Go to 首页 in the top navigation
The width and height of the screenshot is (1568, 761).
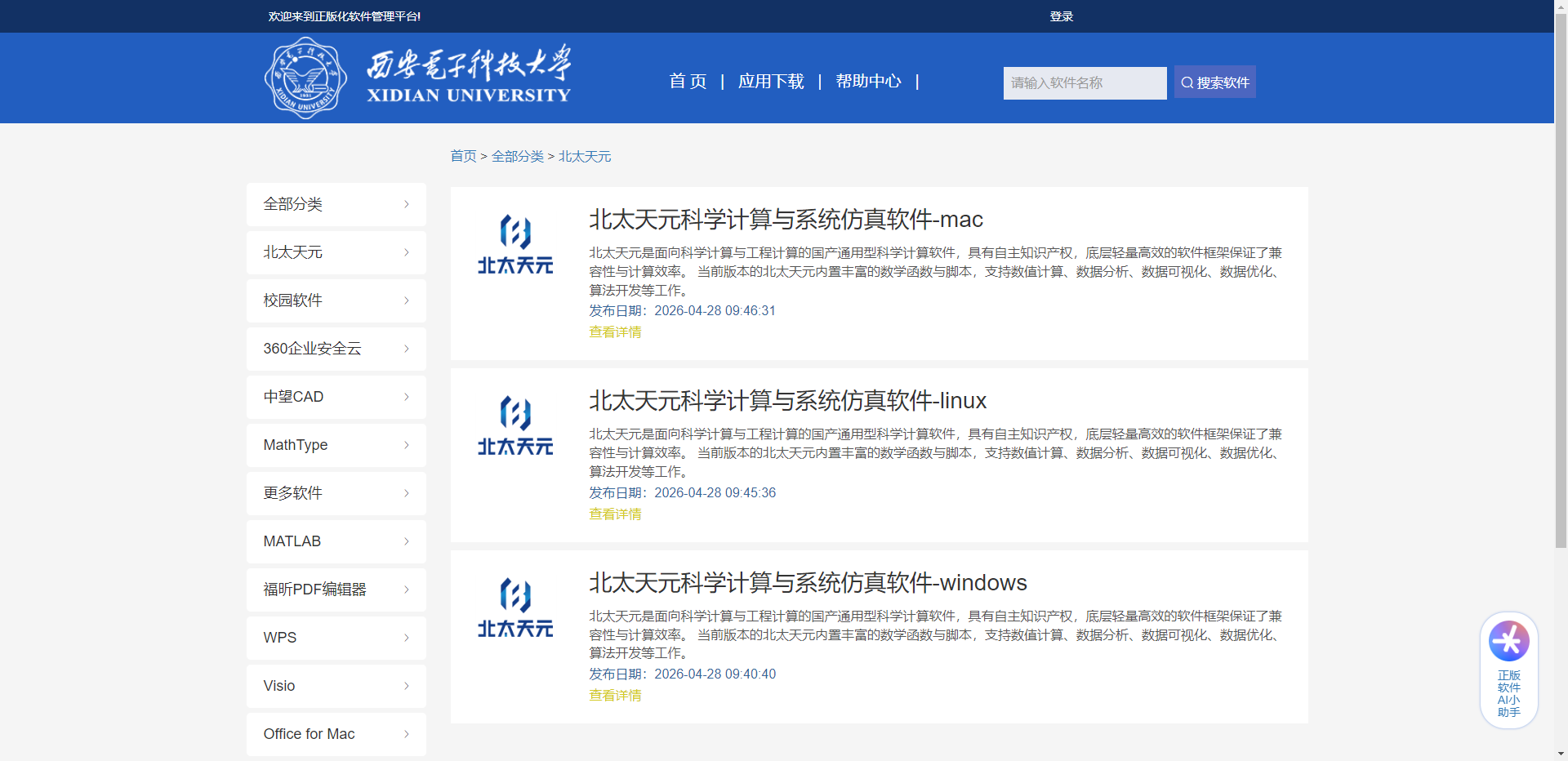pyautogui.click(x=688, y=82)
